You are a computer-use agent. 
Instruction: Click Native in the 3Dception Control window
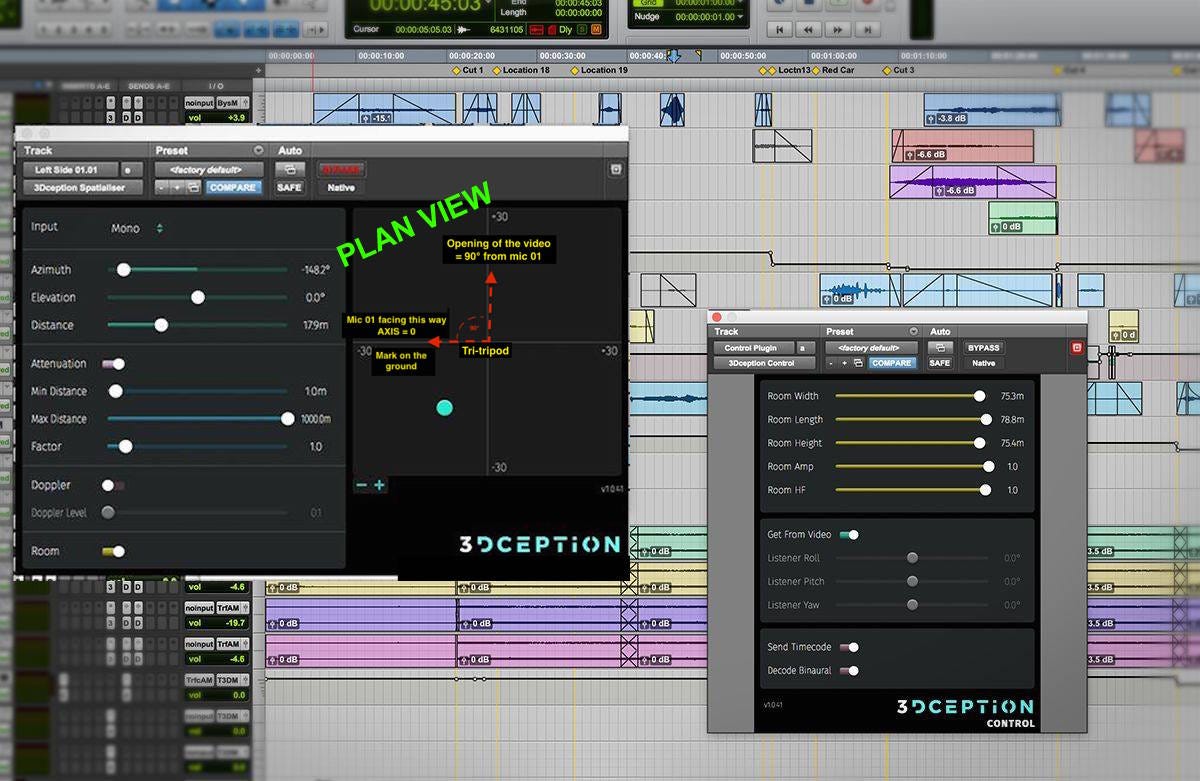coord(983,363)
